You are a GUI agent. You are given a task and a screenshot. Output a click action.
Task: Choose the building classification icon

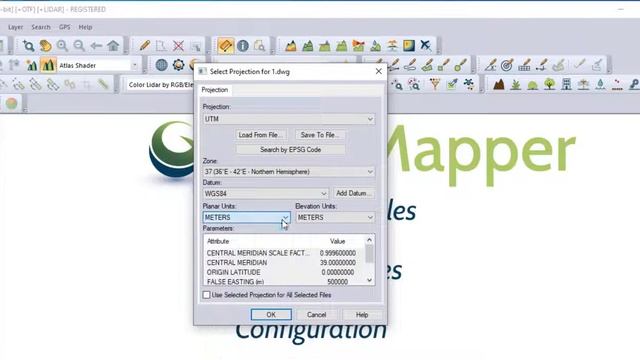click(x=566, y=84)
